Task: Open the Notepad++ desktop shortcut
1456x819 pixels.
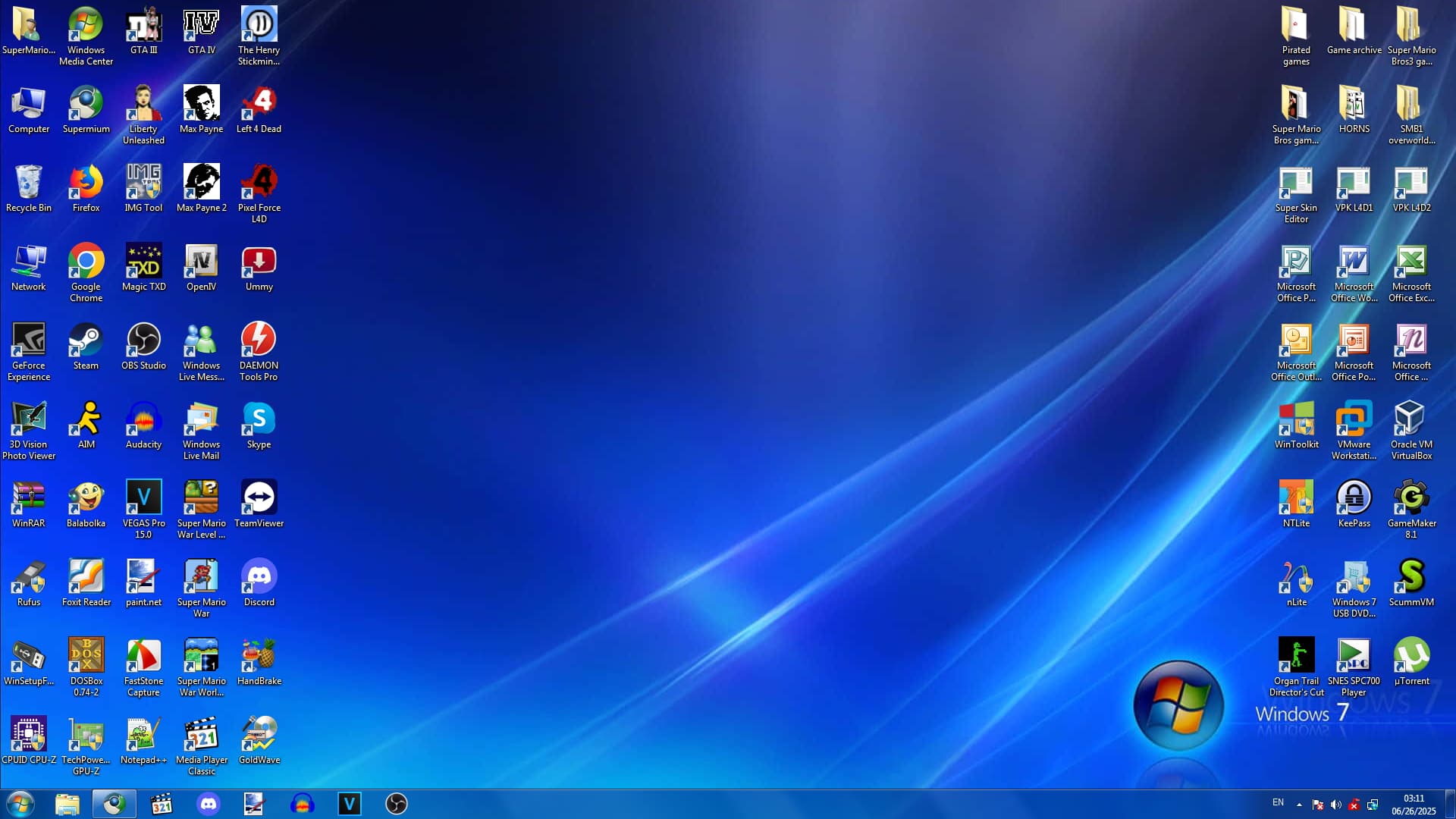Action: [x=143, y=741]
